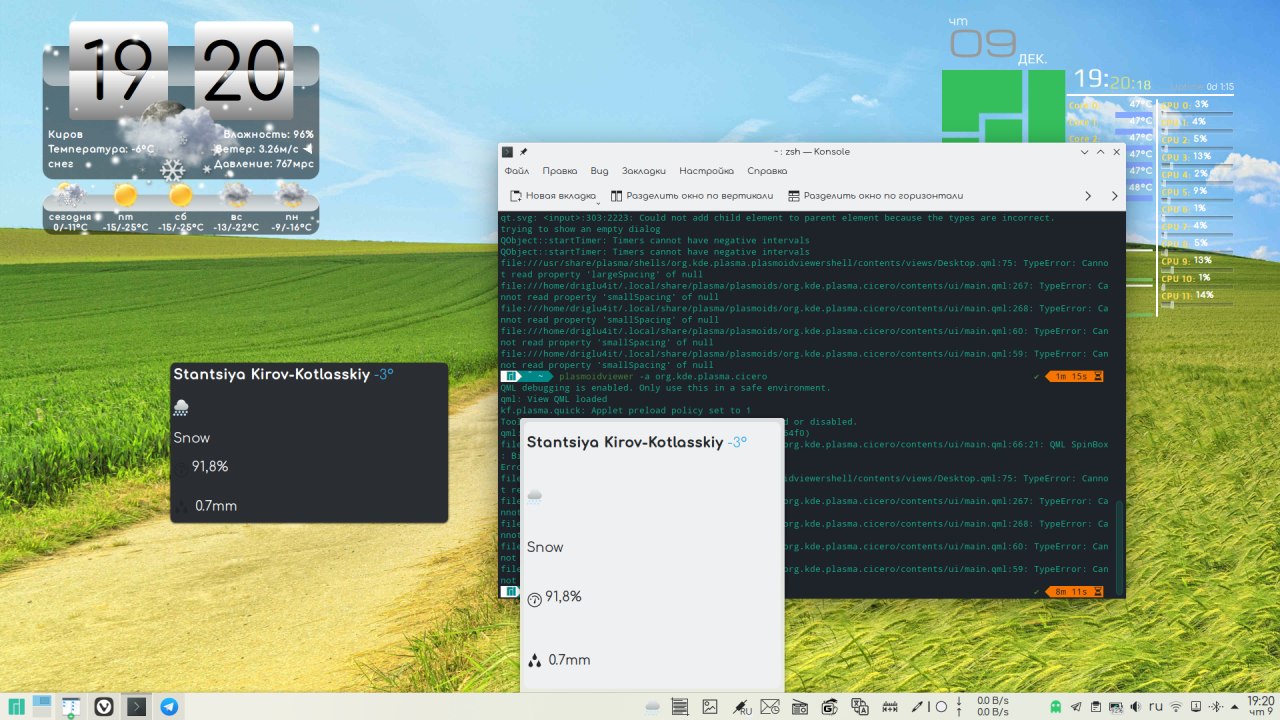This screenshot has height=720, width=1280.
Task: Open the Вид menu in Konsole
Action: (x=599, y=171)
